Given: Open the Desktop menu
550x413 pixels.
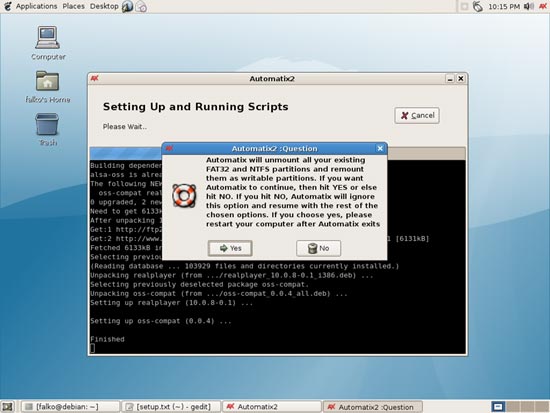Looking at the screenshot, I should click(104, 6).
